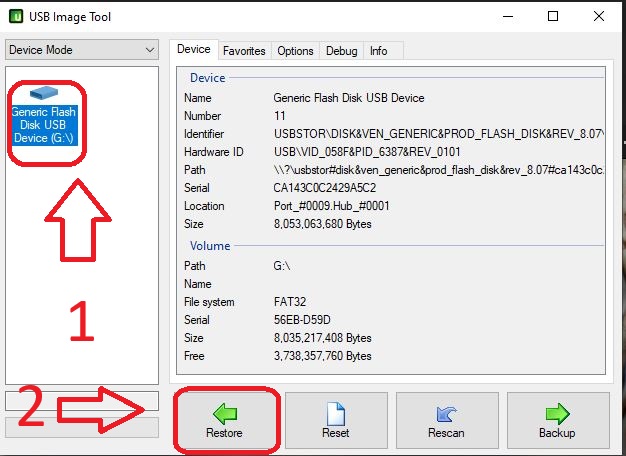Switch to the Device tab
626x456 pixels.
(194, 50)
